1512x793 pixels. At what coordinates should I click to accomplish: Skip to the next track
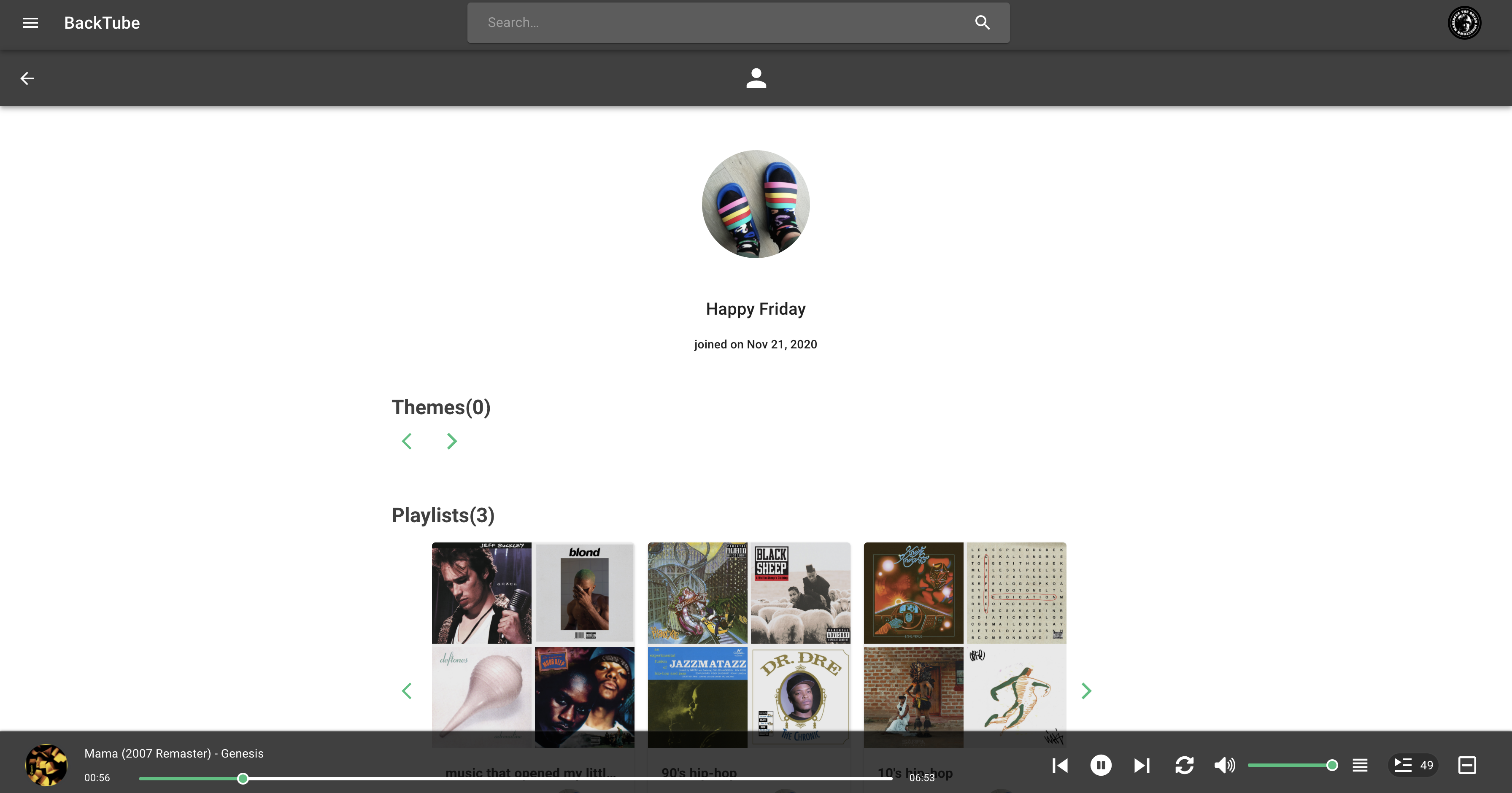point(1142,765)
